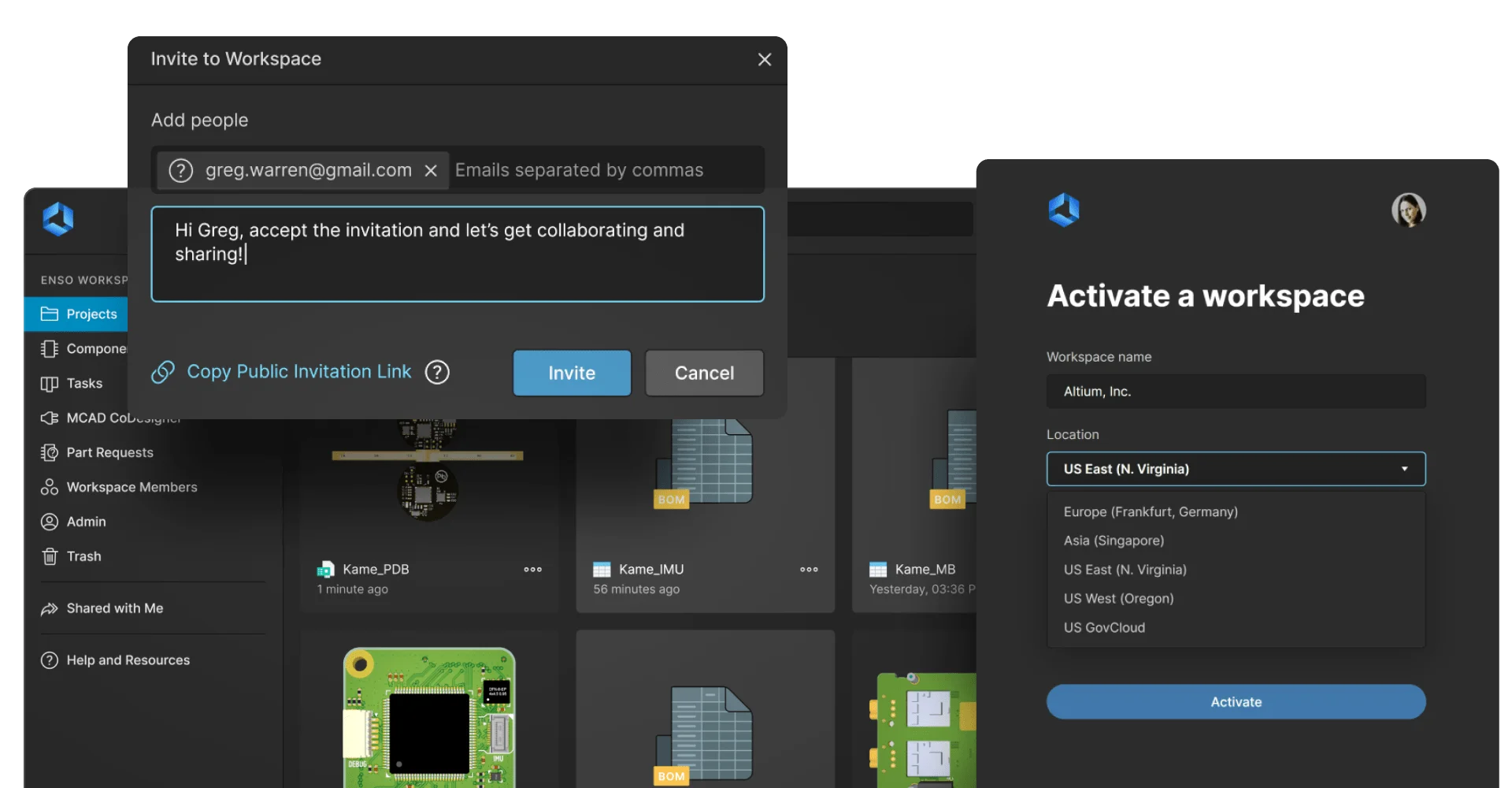Click the Part Requests icon

pos(50,452)
